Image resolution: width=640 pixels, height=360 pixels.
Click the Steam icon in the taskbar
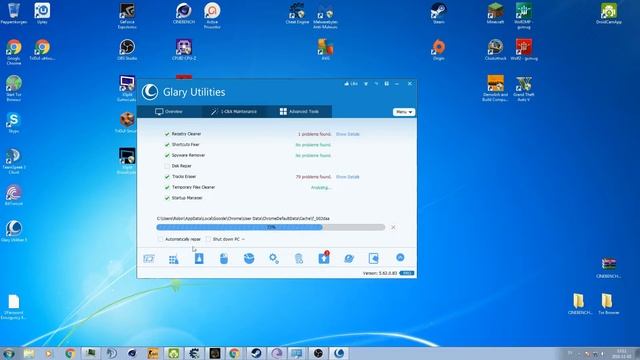click(256, 353)
